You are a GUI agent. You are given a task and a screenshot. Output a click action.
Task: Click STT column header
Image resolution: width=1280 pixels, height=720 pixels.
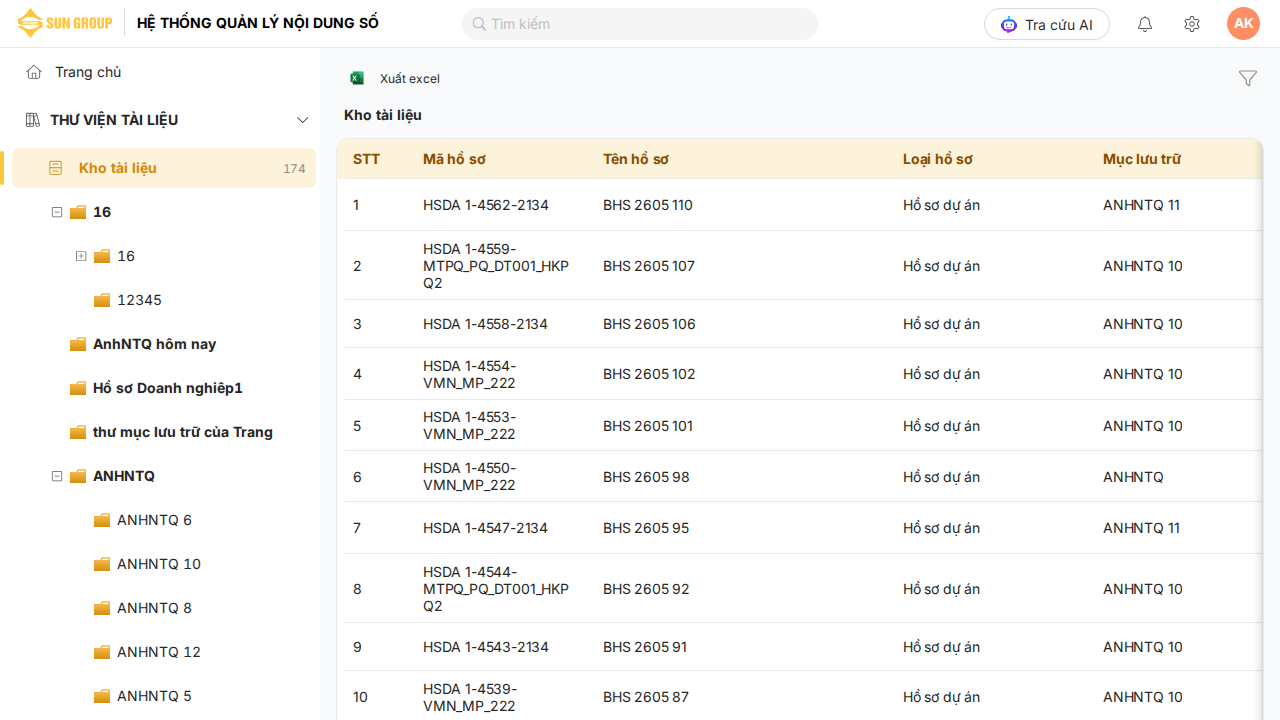pyautogui.click(x=367, y=159)
